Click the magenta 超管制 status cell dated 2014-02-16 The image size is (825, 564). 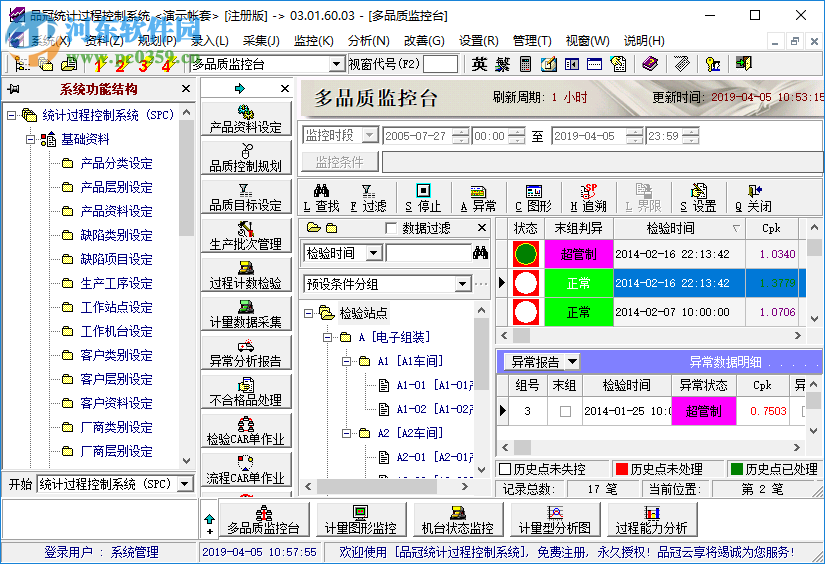[x=579, y=255]
